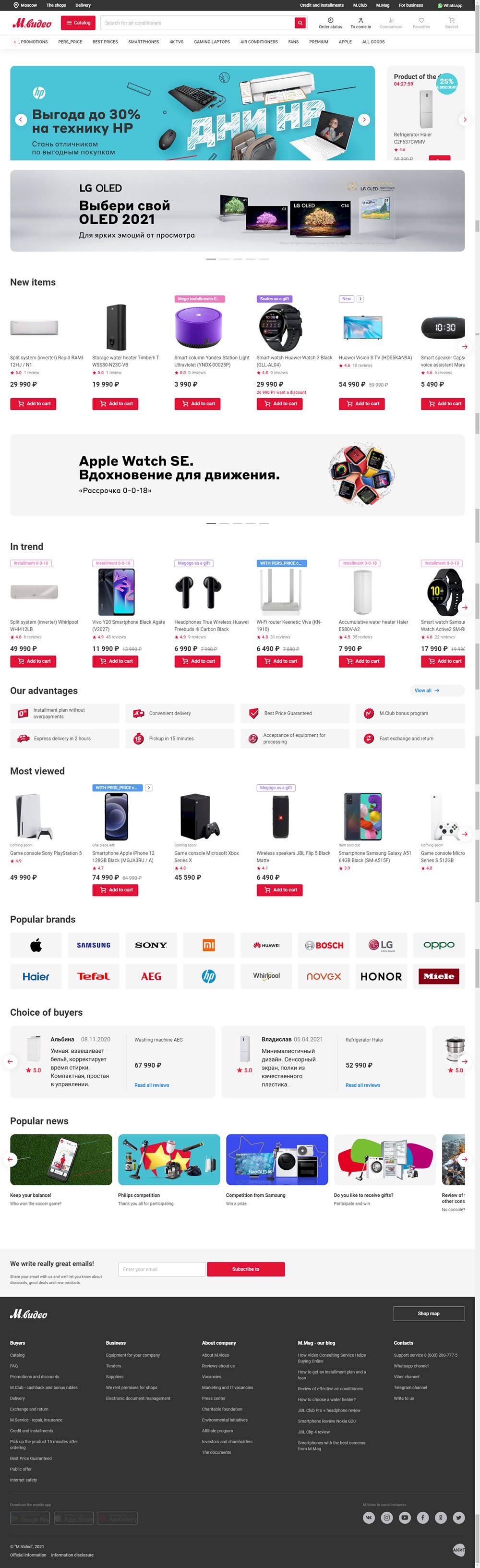Open the Twitter footer icon
This screenshot has height=1568, width=480.
coord(459,1518)
